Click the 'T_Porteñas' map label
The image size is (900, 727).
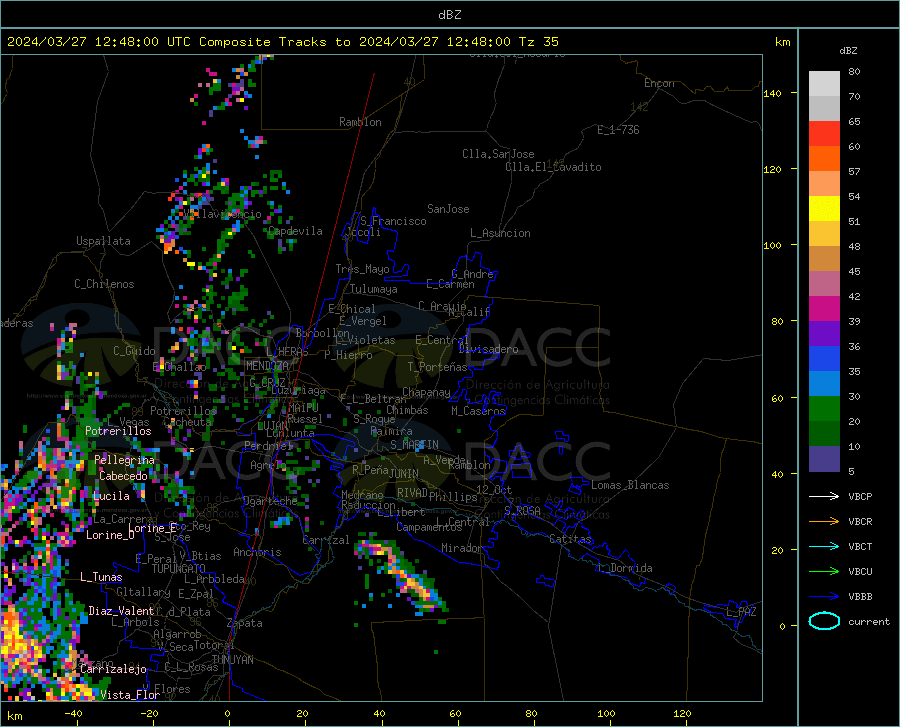tap(437, 367)
